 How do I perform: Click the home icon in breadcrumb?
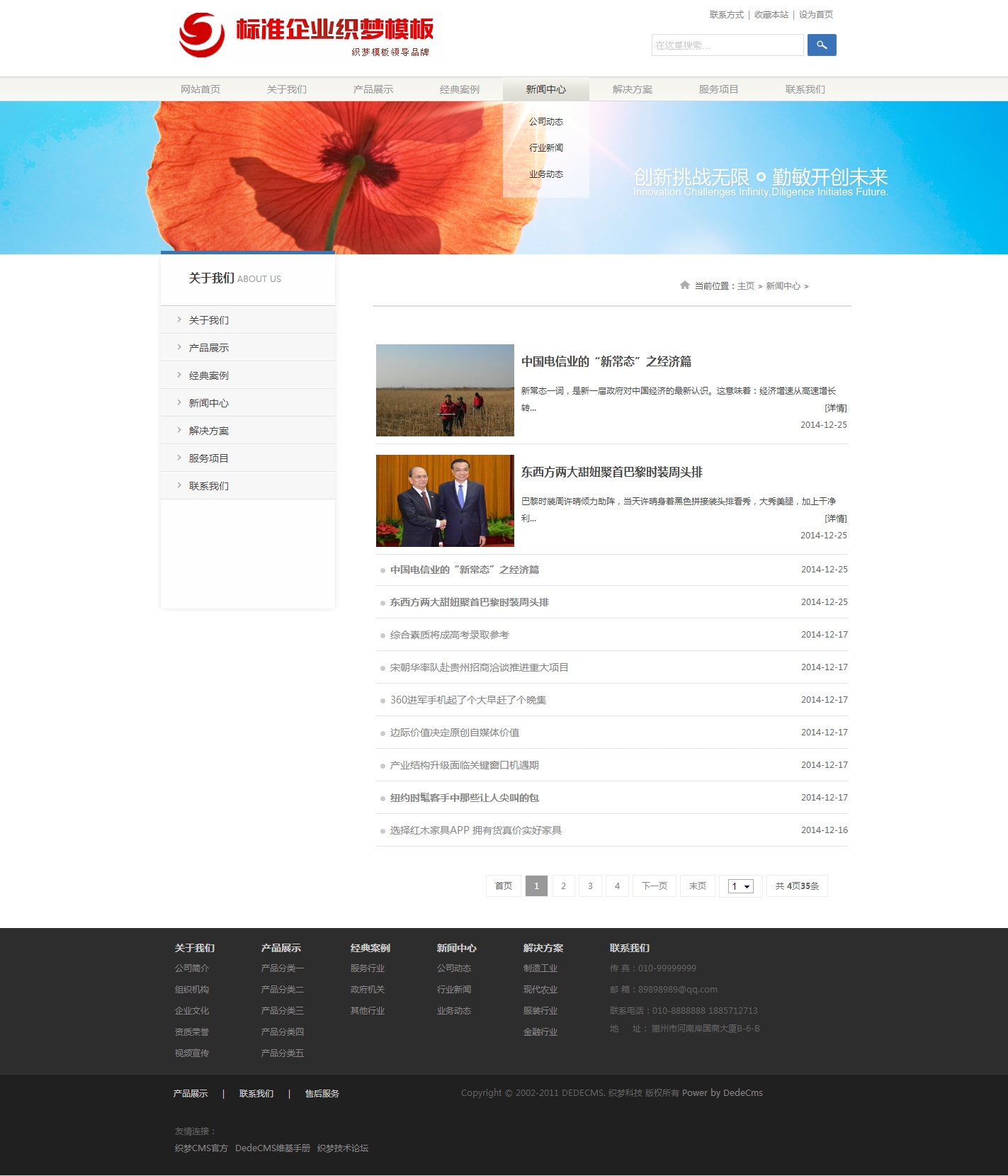tap(684, 285)
